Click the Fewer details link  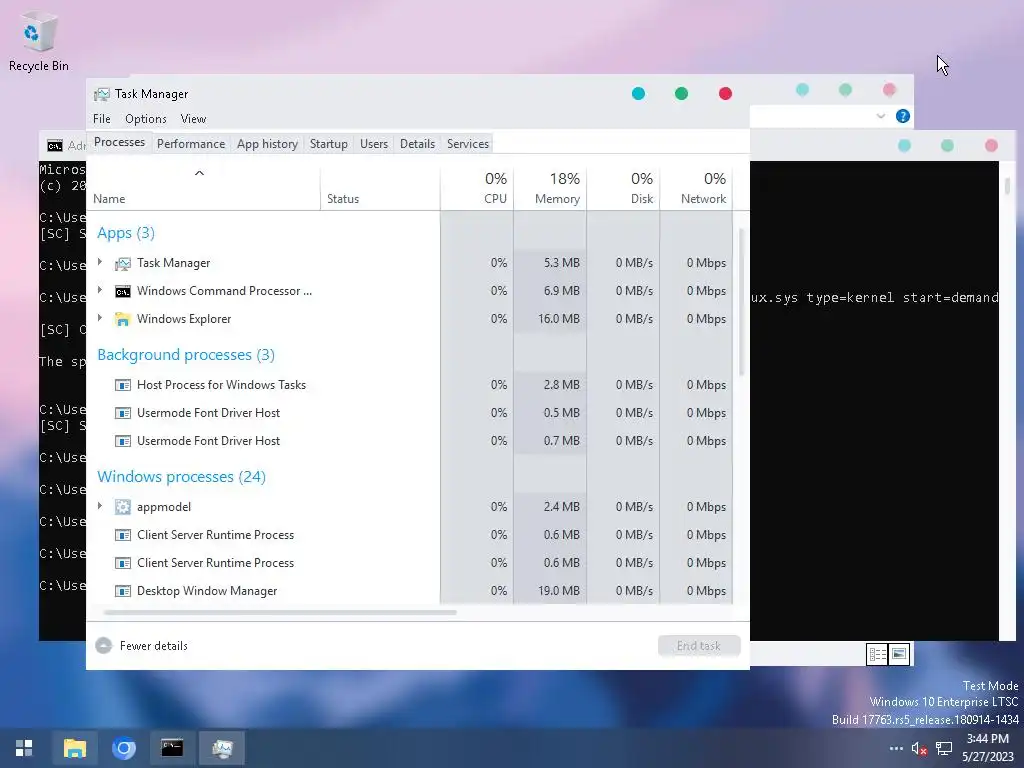click(x=153, y=646)
